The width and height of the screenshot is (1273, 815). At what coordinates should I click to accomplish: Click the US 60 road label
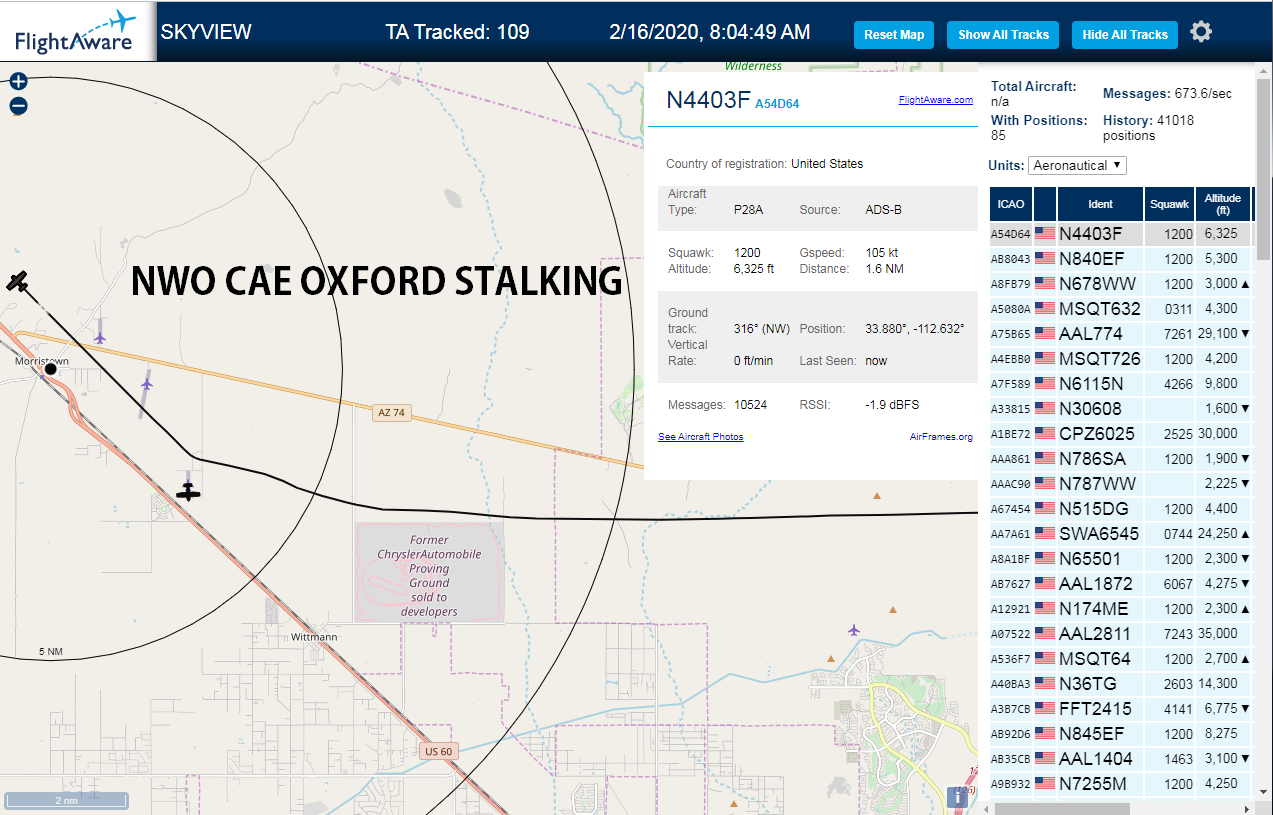pyautogui.click(x=438, y=751)
